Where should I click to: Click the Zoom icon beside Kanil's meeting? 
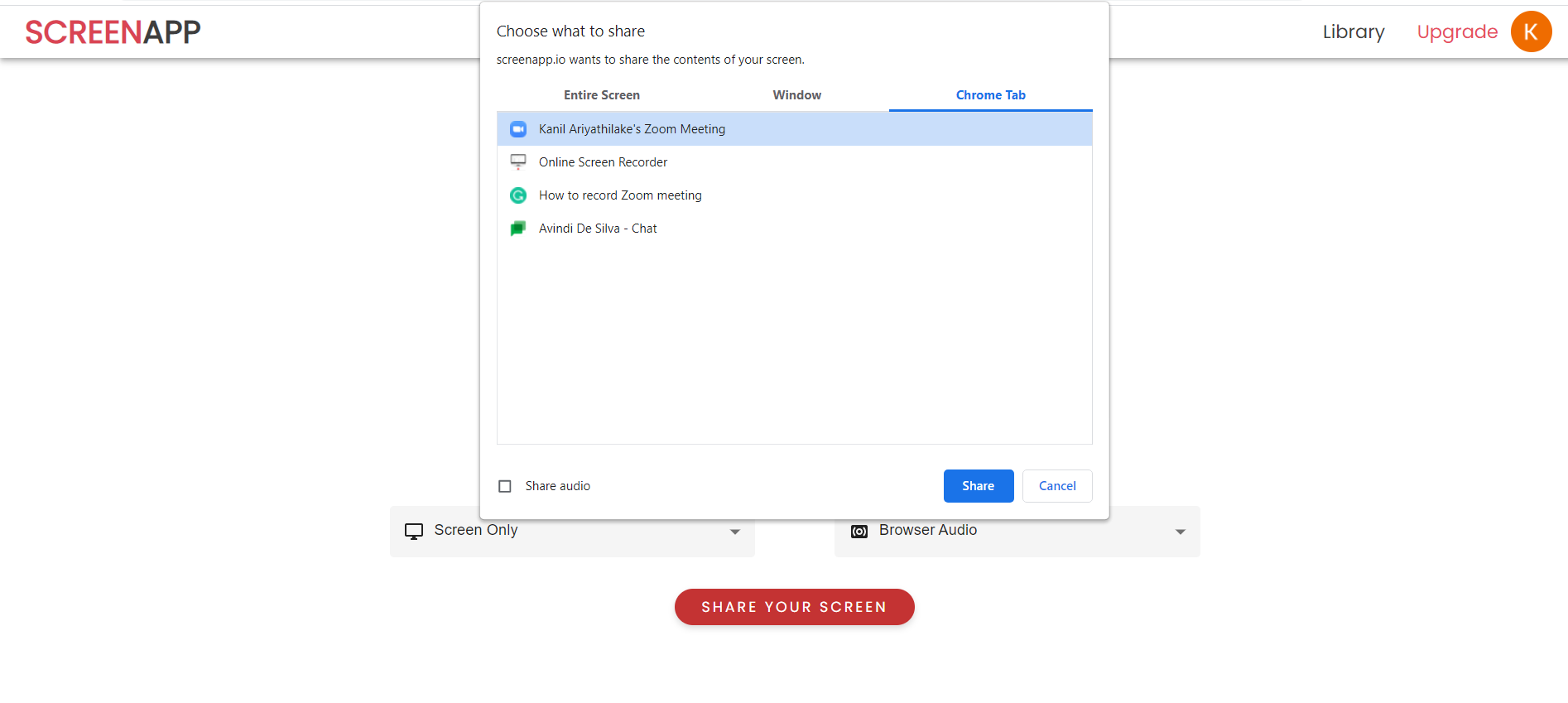(x=518, y=129)
